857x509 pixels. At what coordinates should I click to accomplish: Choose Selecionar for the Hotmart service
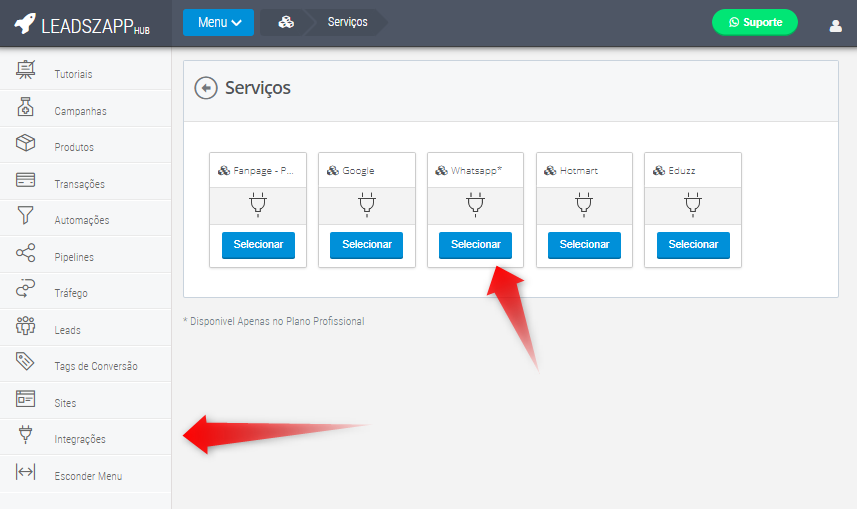pos(584,244)
